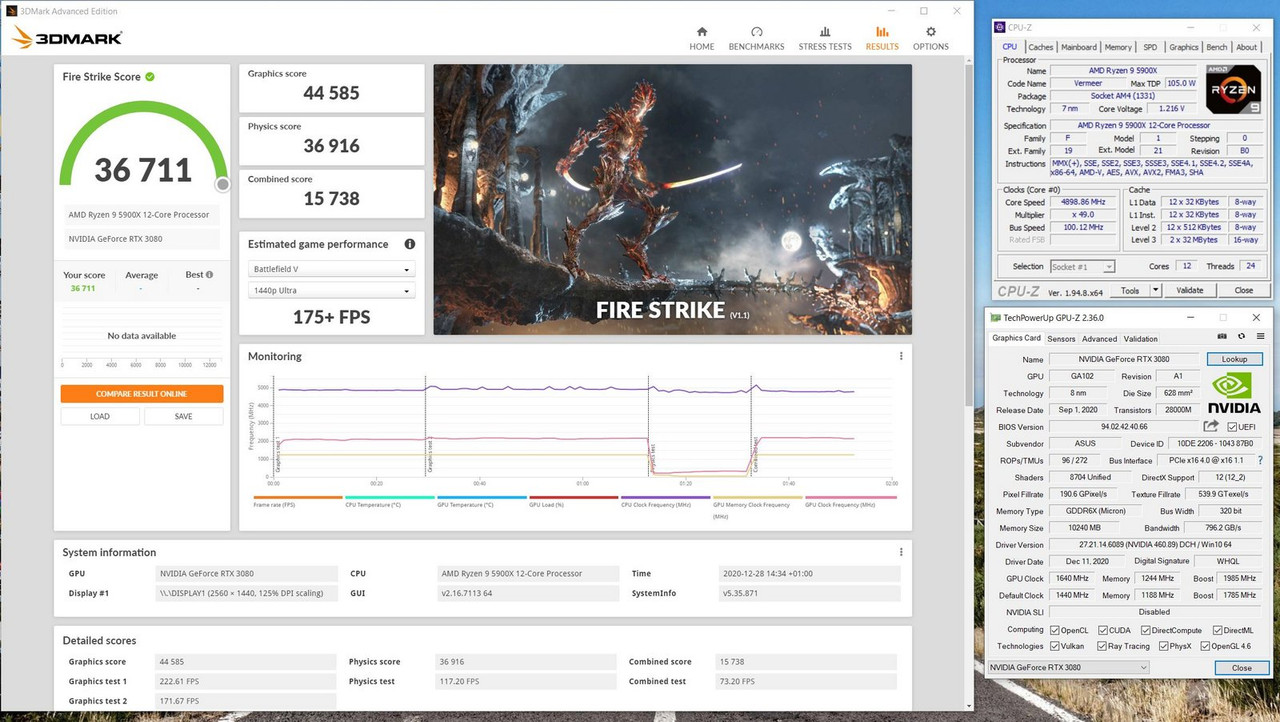Click the NVIDIA logo in GPU-Z
This screenshot has width=1280, height=722.
point(1234,393)
